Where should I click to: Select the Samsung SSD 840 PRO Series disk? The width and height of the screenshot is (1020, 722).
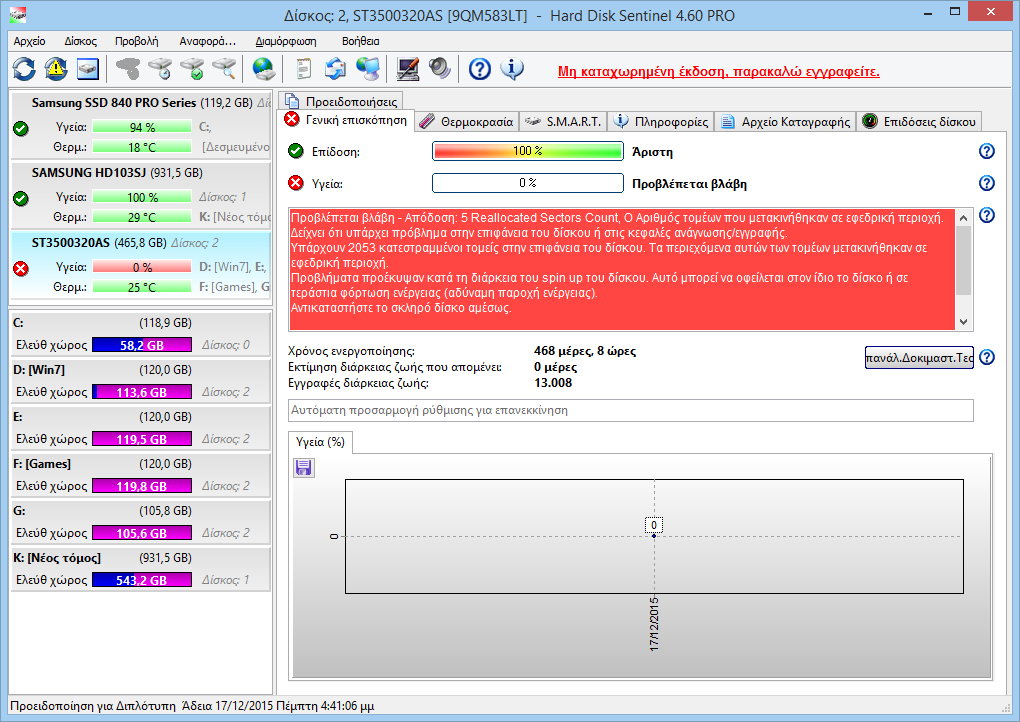[141, 125]
